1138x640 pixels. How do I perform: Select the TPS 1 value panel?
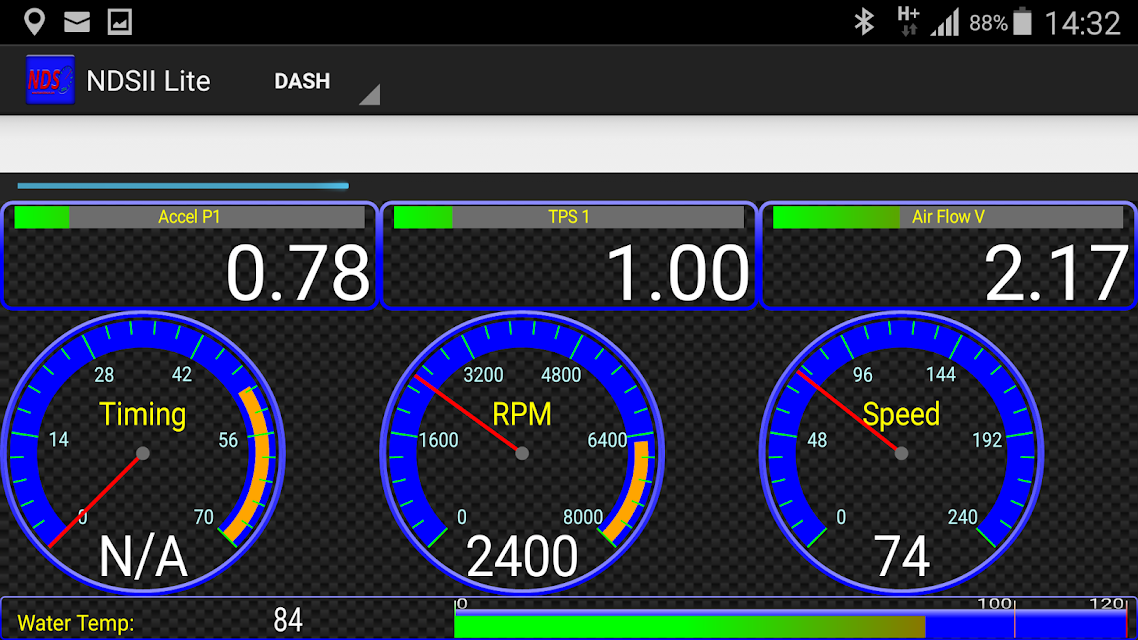coord(569,256)
